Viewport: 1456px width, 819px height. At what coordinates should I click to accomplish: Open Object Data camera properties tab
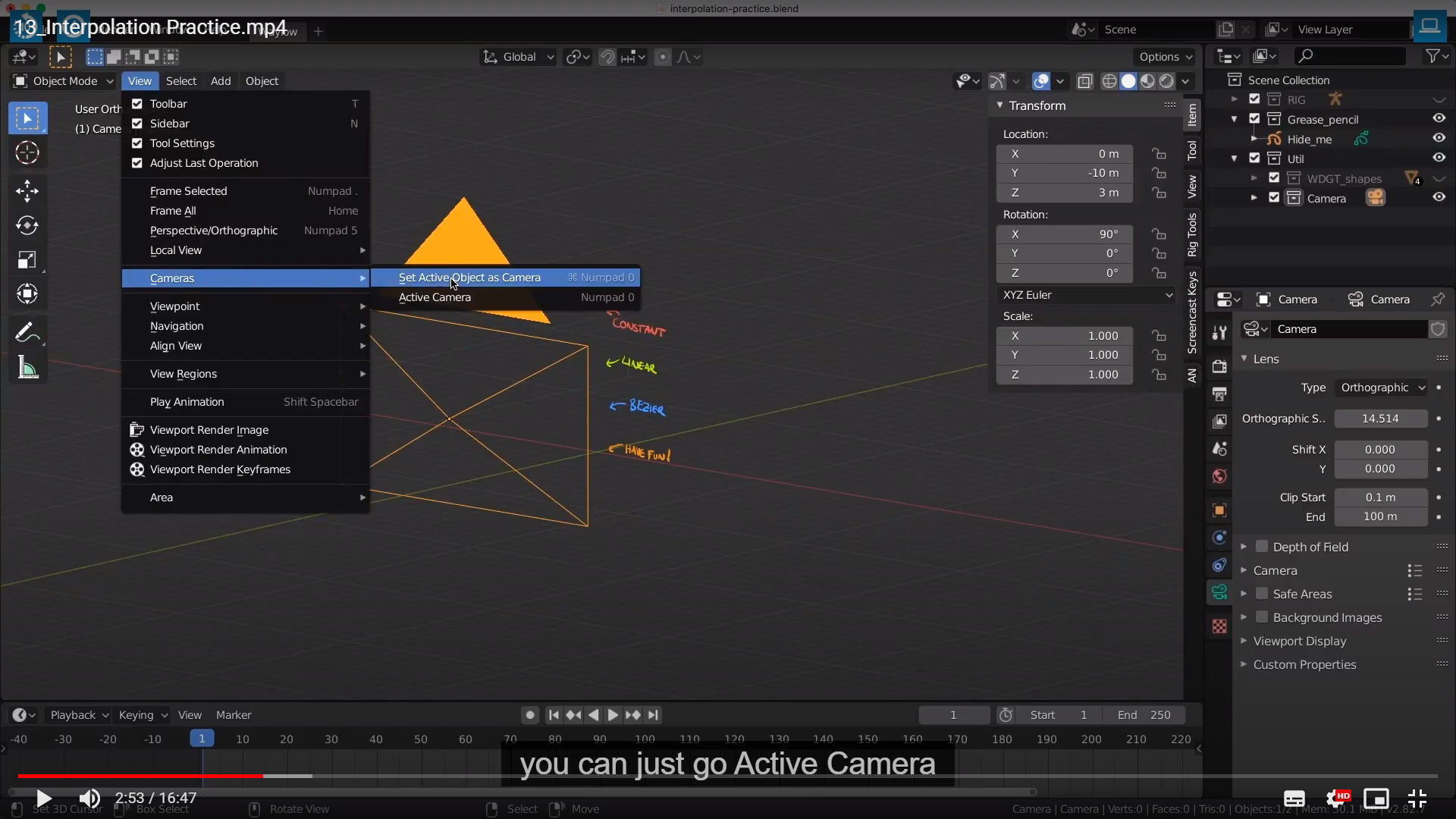1219,592
